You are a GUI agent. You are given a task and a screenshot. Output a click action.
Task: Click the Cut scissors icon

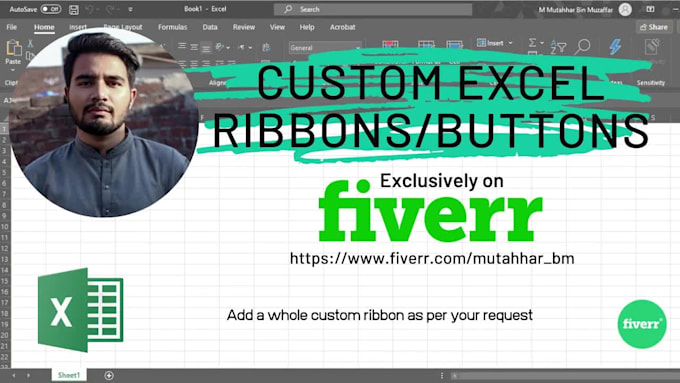pos(30,43)
